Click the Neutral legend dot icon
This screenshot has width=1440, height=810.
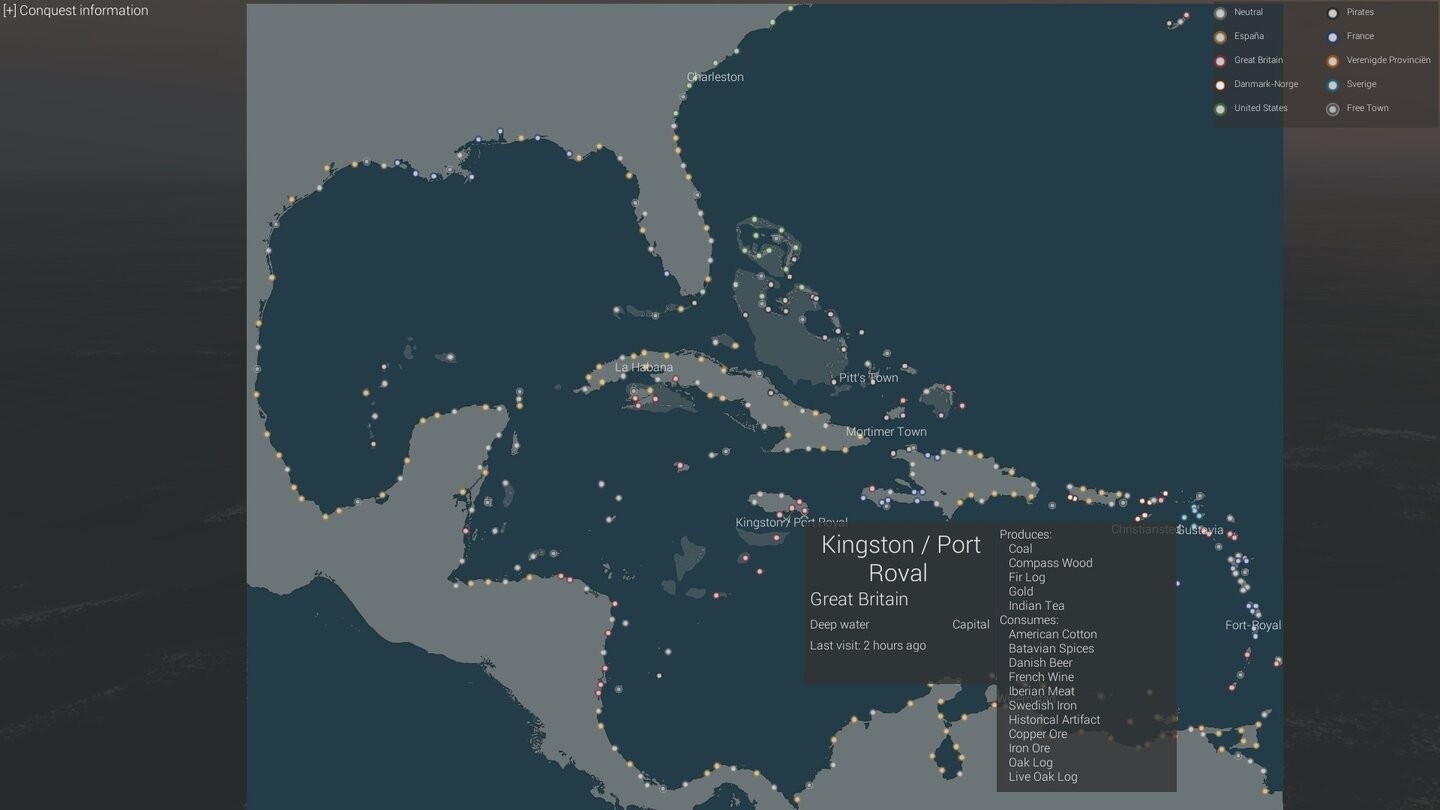pos(1220,13)
